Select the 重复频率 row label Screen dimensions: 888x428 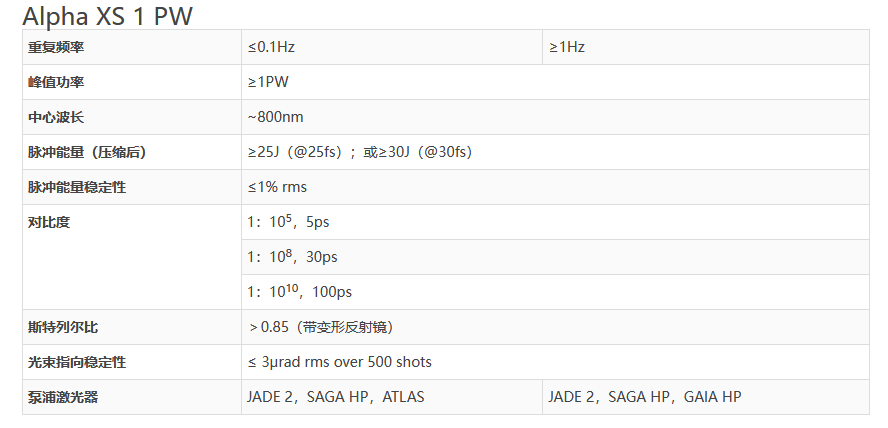(55, 47)
